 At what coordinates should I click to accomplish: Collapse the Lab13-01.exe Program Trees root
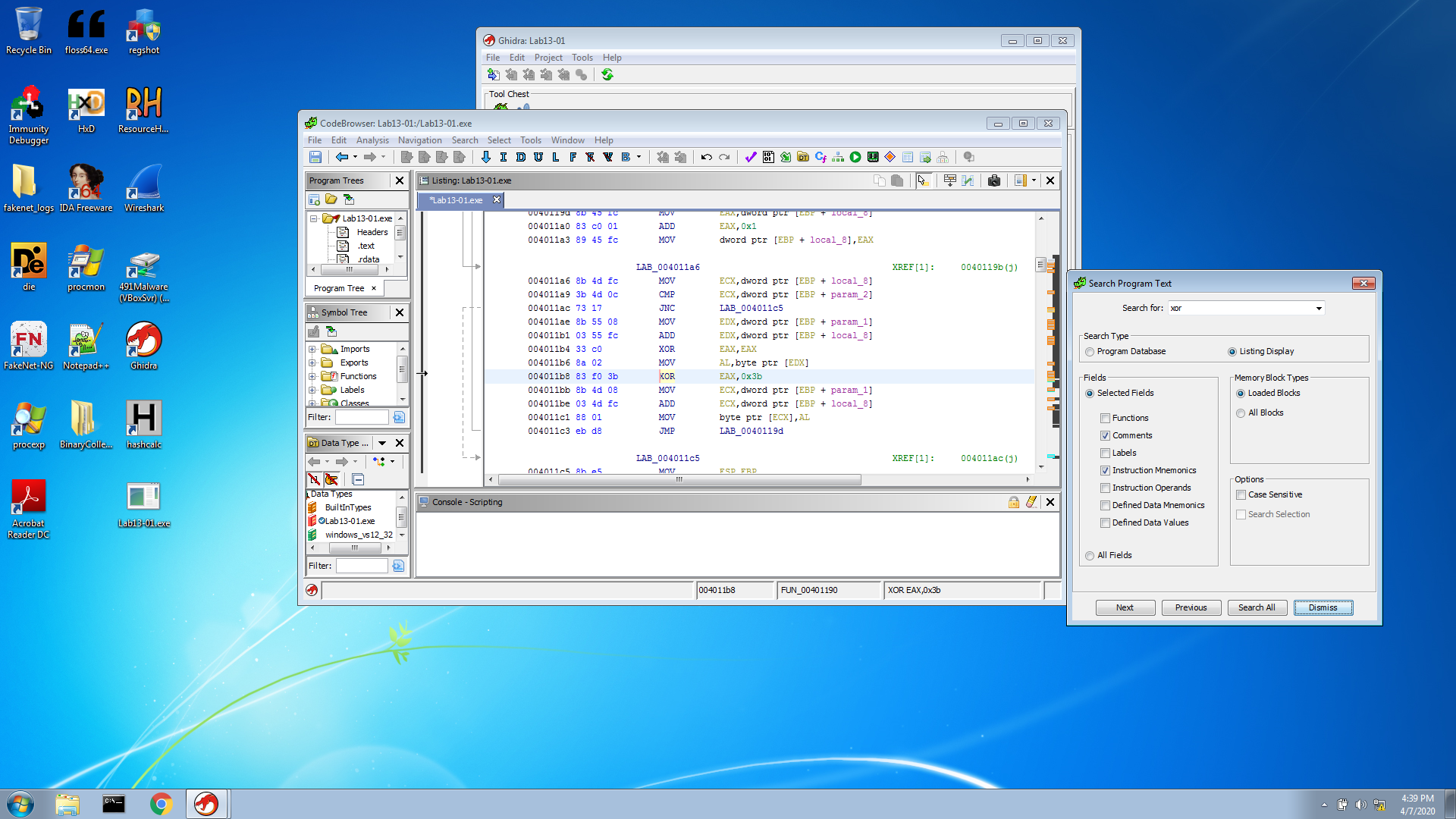point(313,218)
